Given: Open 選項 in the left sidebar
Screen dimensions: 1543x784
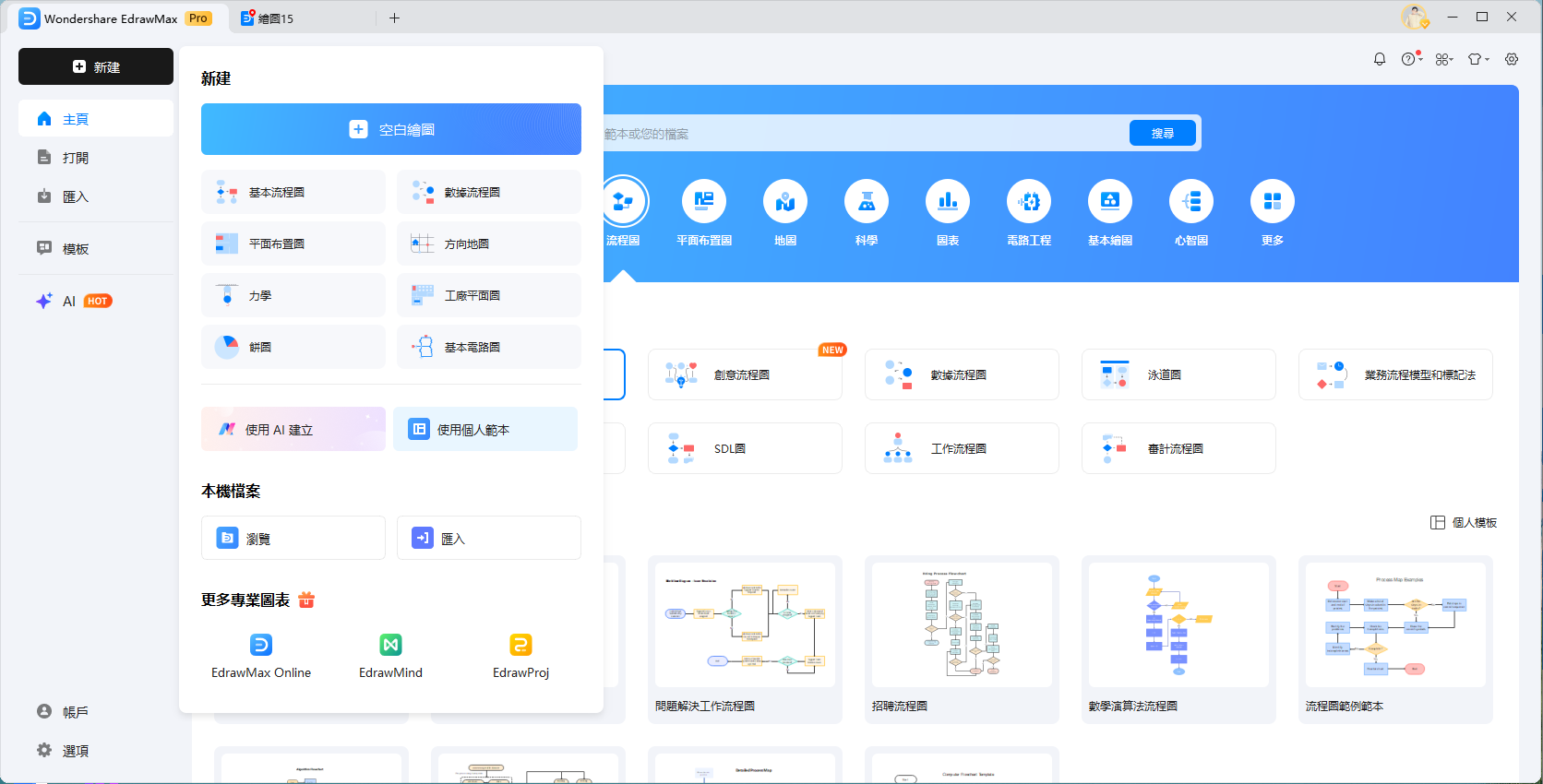Looking at the screenshot, I should coord(96,751).
